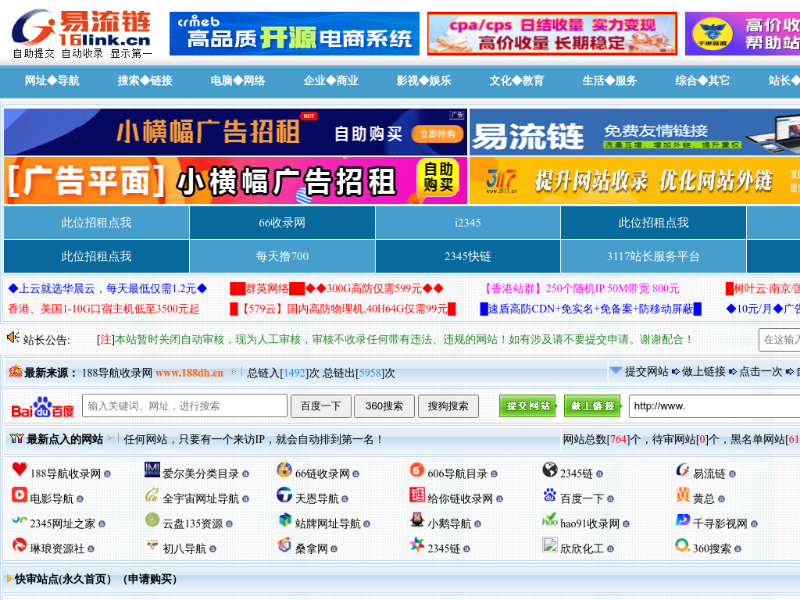Open the 影视◆娱乐 menu
The height and width of the screenshot is (600, 800).
click(423, 81)
